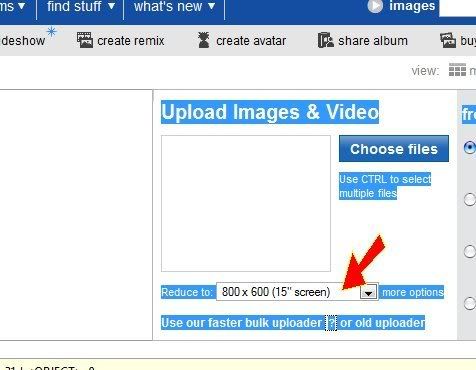Click the create avatar figure icon
This screenshot has width=476, height=370.
click(x=203, y=40)
